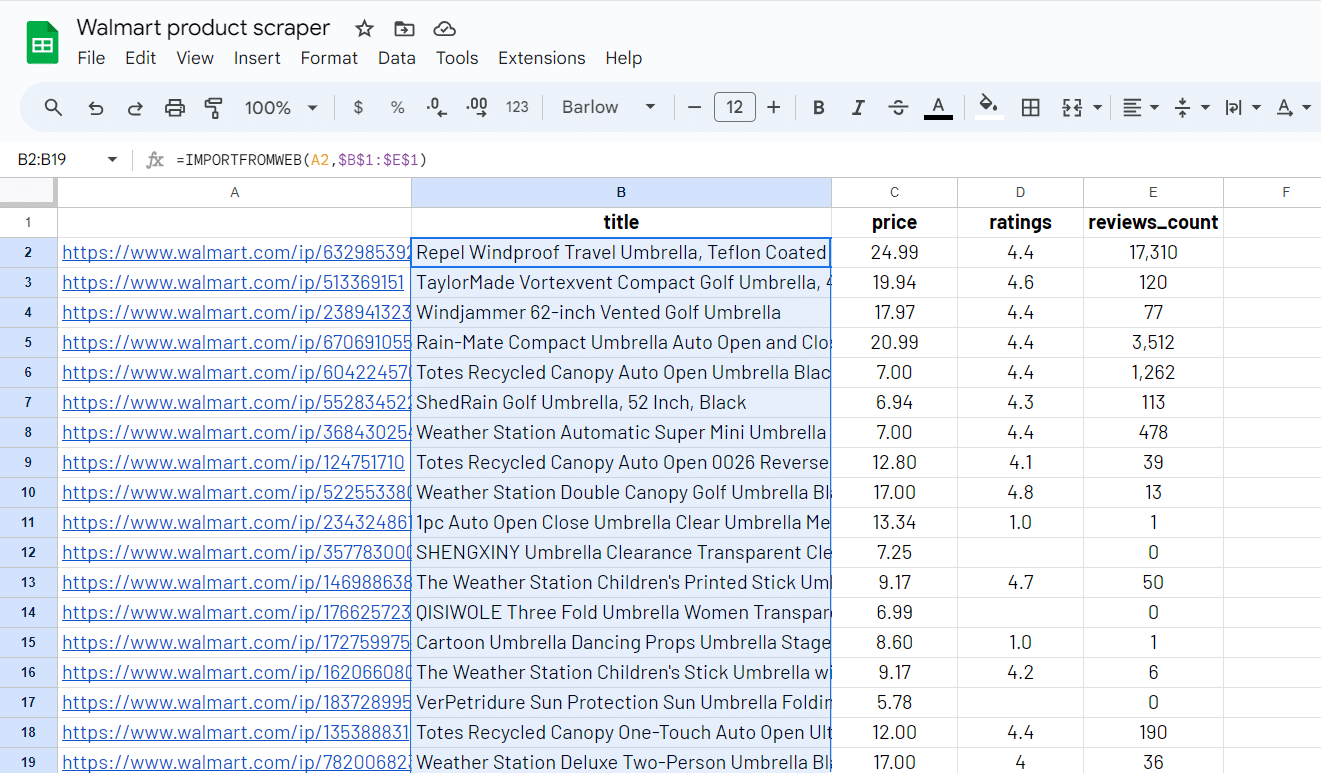Viewport: 1321px width, 773px height.
Task: Open the Data menu
Action: [x=396, y=58]
